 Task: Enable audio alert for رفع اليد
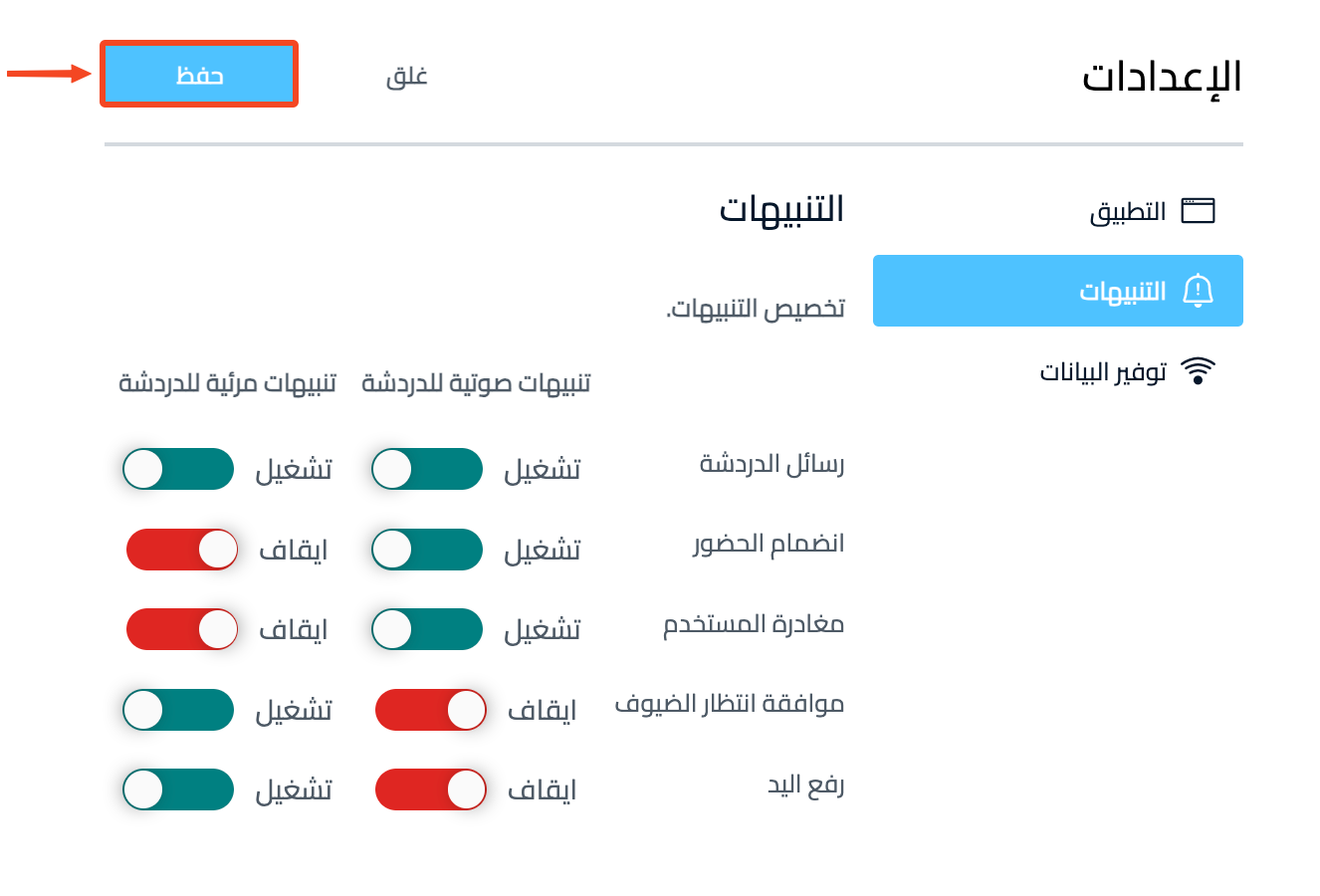[431, 789]
